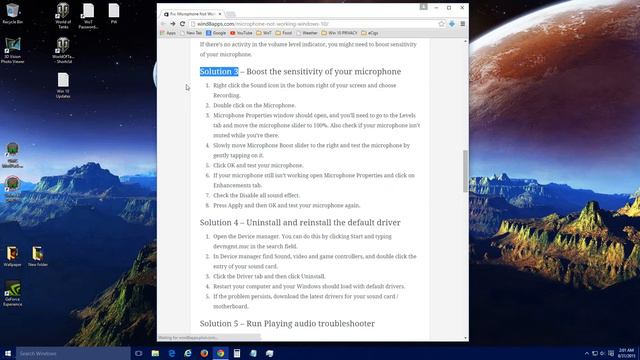Viewport: 640px width, 360px height.
Task: Select the New folder desktop icon
Action: coord(38,257)
